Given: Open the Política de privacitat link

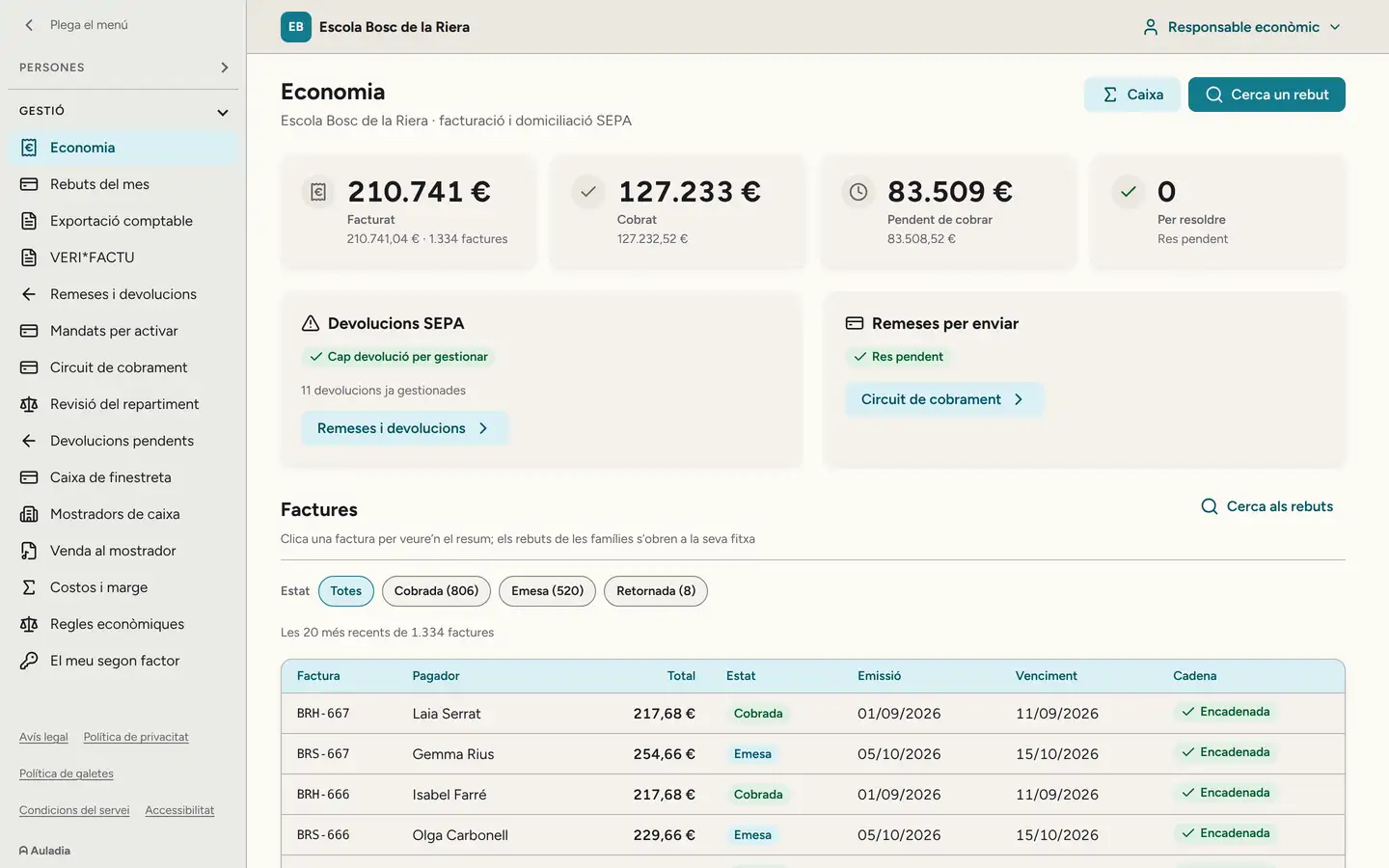Looking at the screenshot, I should pyautogui.click(x=136, y=737).
